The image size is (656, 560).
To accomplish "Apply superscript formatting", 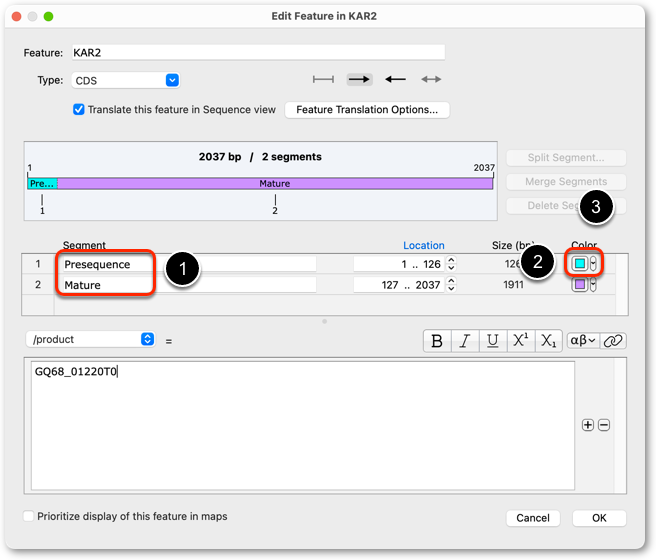I will 520,341.
